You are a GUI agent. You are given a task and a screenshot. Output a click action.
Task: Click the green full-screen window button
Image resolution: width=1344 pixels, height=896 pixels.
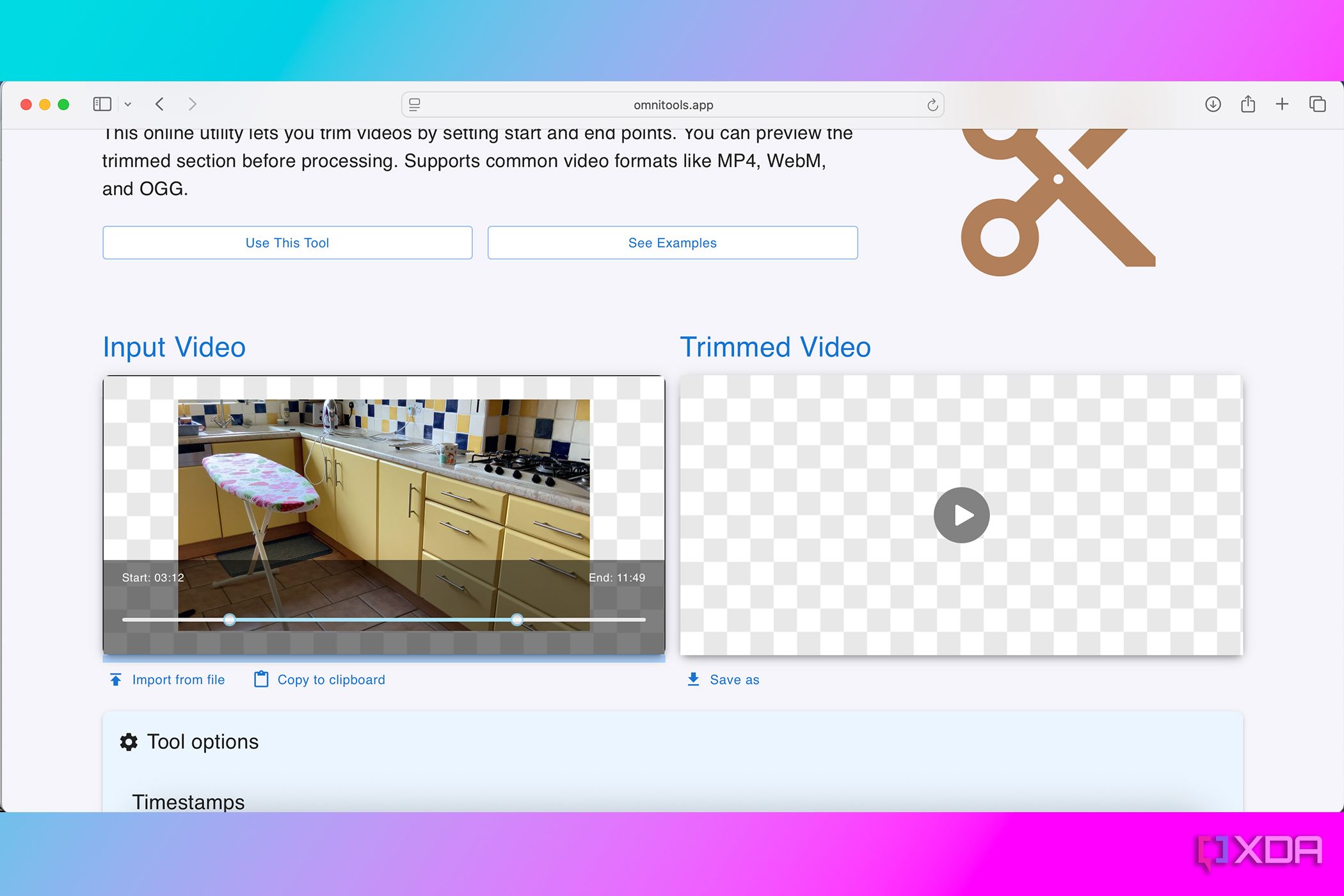[63, 104]
